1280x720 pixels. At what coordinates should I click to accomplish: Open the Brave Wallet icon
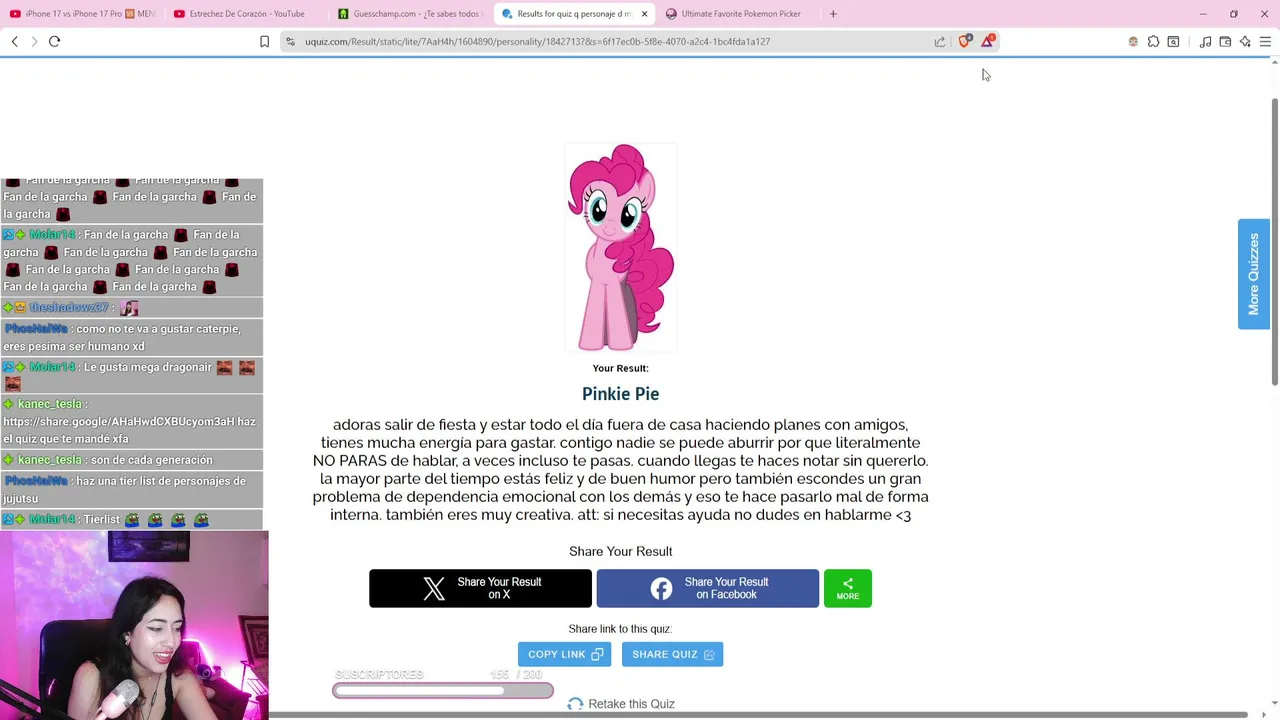(x=1225, y=41)
